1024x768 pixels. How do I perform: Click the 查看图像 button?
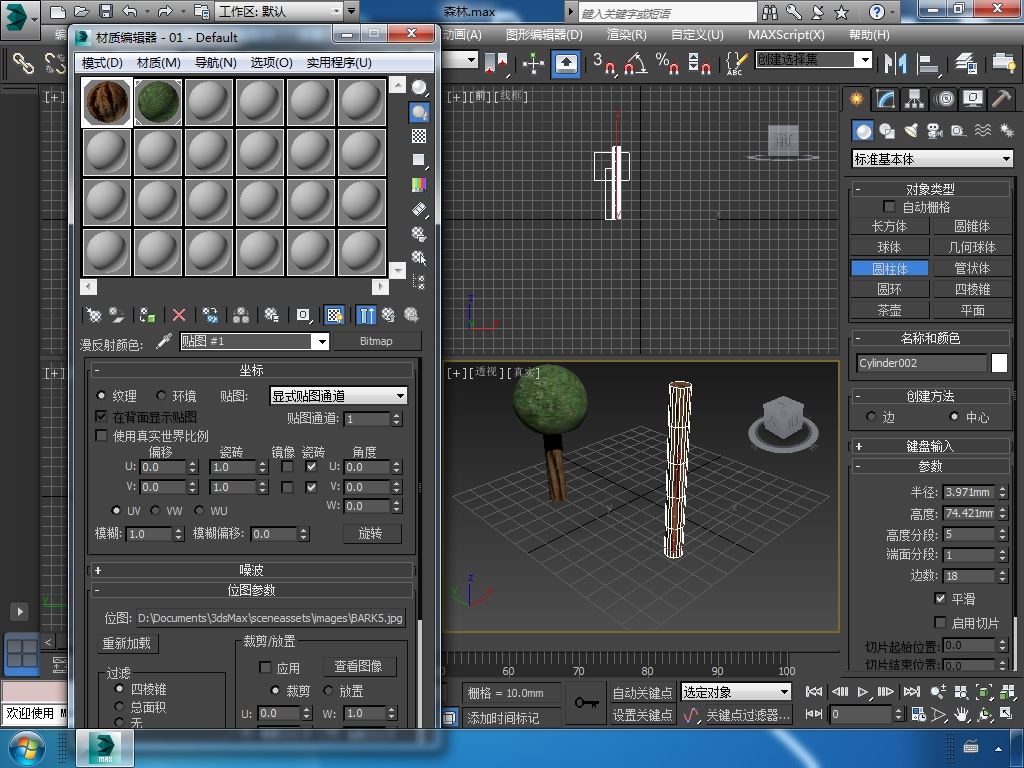(359, 666)
